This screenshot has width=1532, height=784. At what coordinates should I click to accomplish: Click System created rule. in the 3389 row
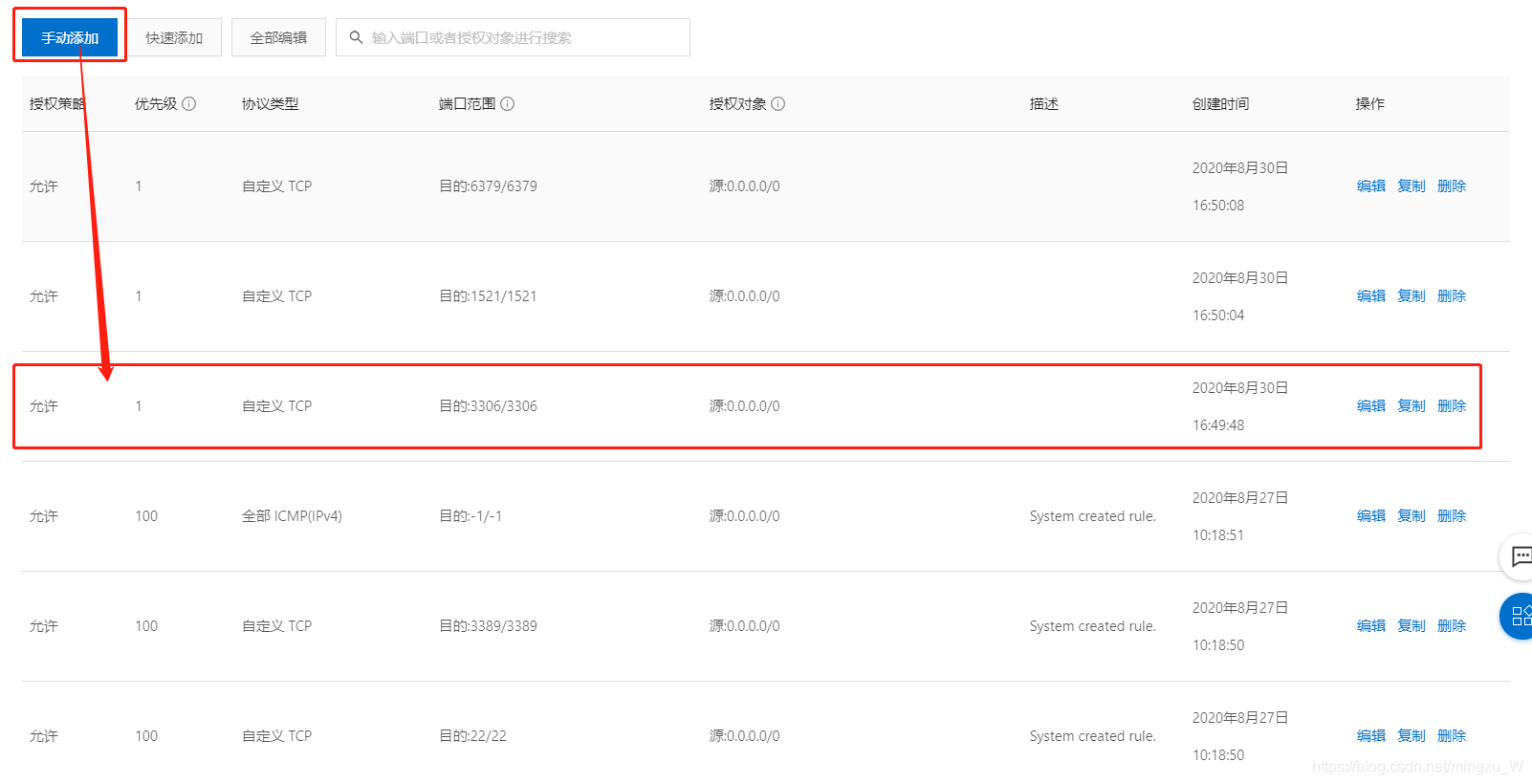[1092, 625]
